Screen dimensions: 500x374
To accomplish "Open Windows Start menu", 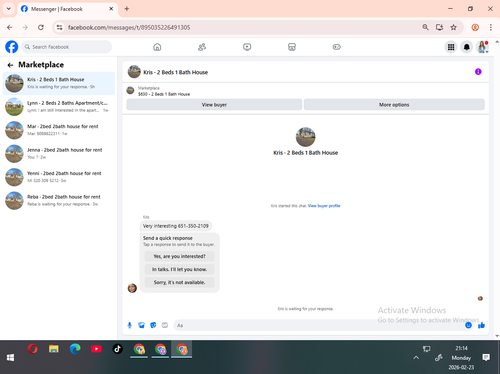I will [x=10, y=358].
